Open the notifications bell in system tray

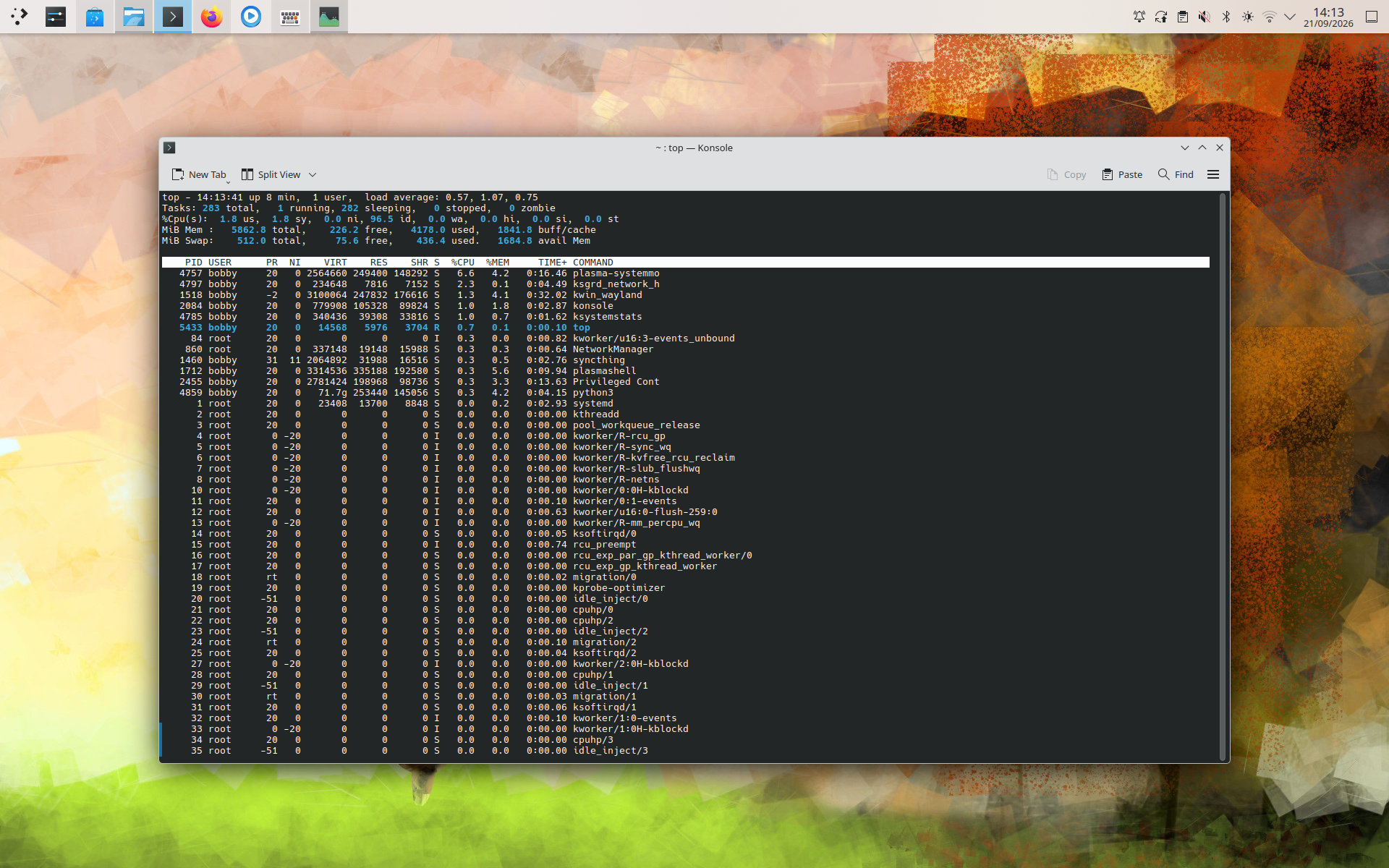(1139, 17)
